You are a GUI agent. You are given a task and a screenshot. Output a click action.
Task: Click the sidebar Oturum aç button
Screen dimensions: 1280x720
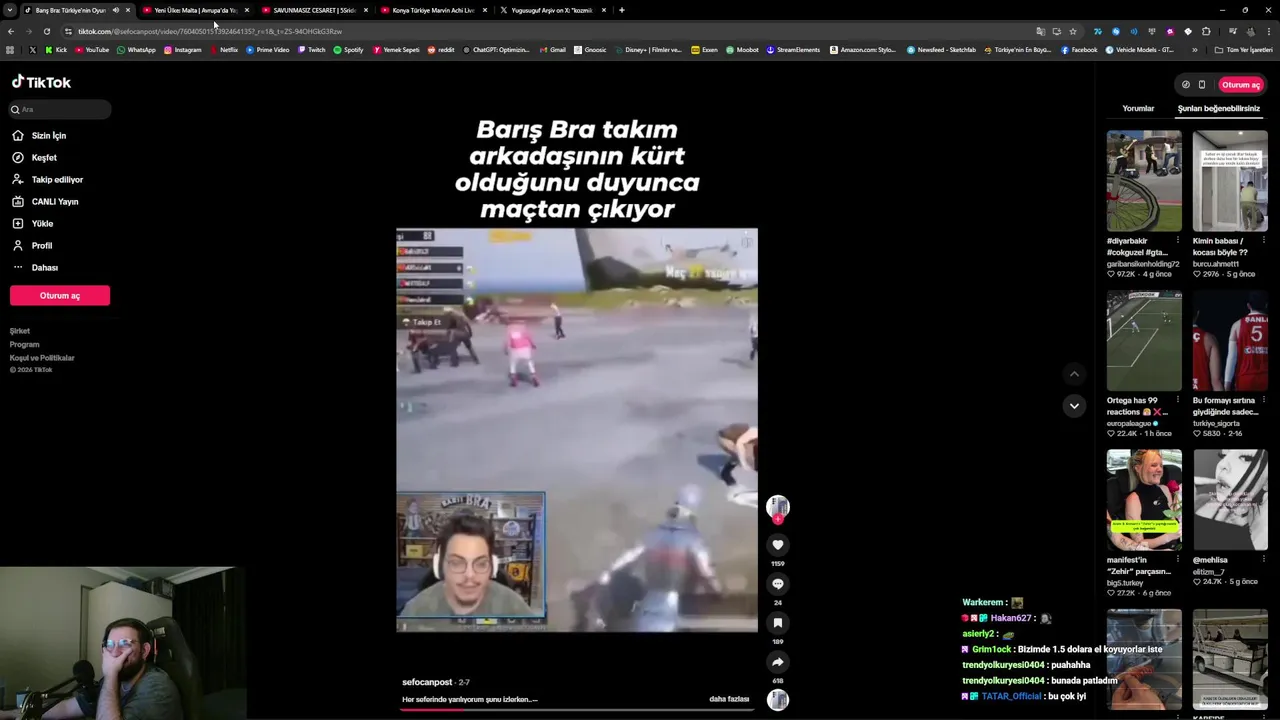60,295
